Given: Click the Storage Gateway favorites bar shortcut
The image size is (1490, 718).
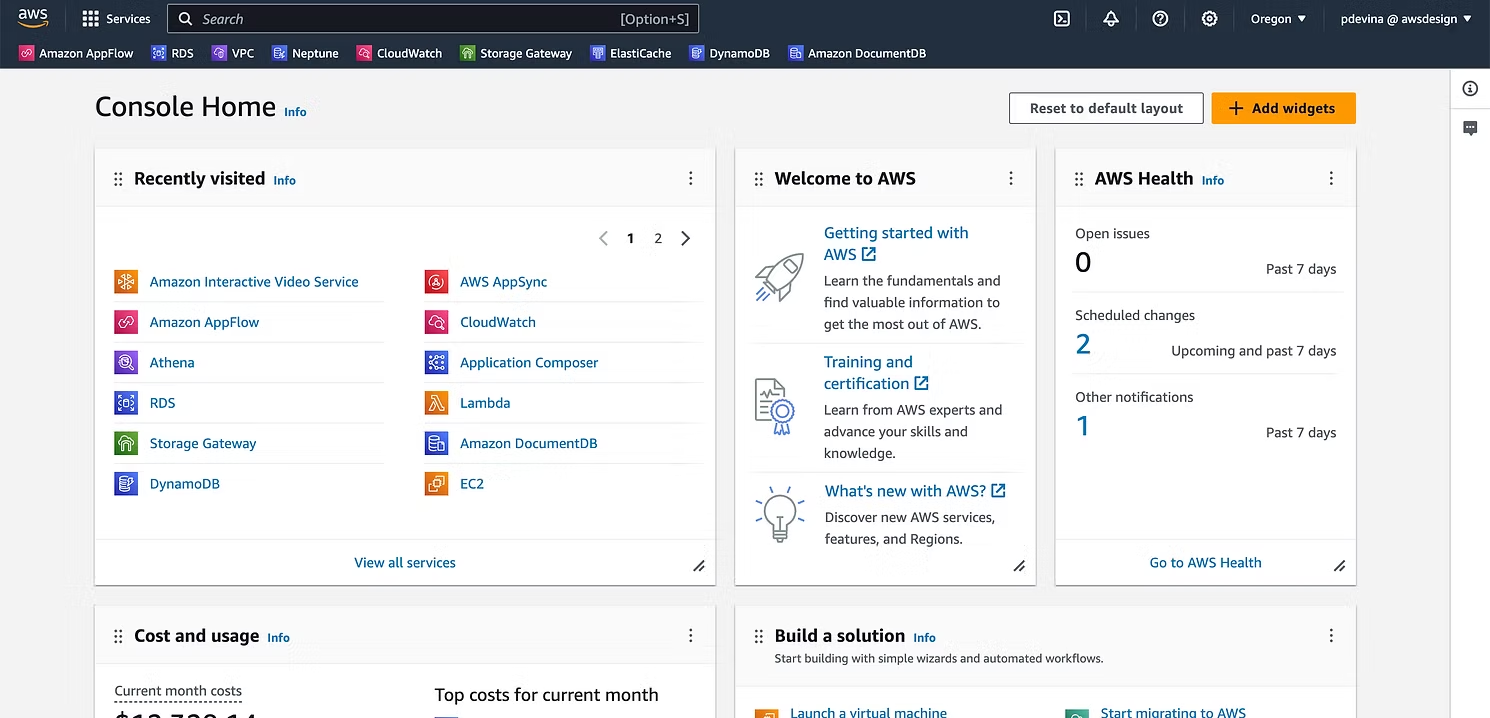Looking at the screenshot, I should coord(516,53).
